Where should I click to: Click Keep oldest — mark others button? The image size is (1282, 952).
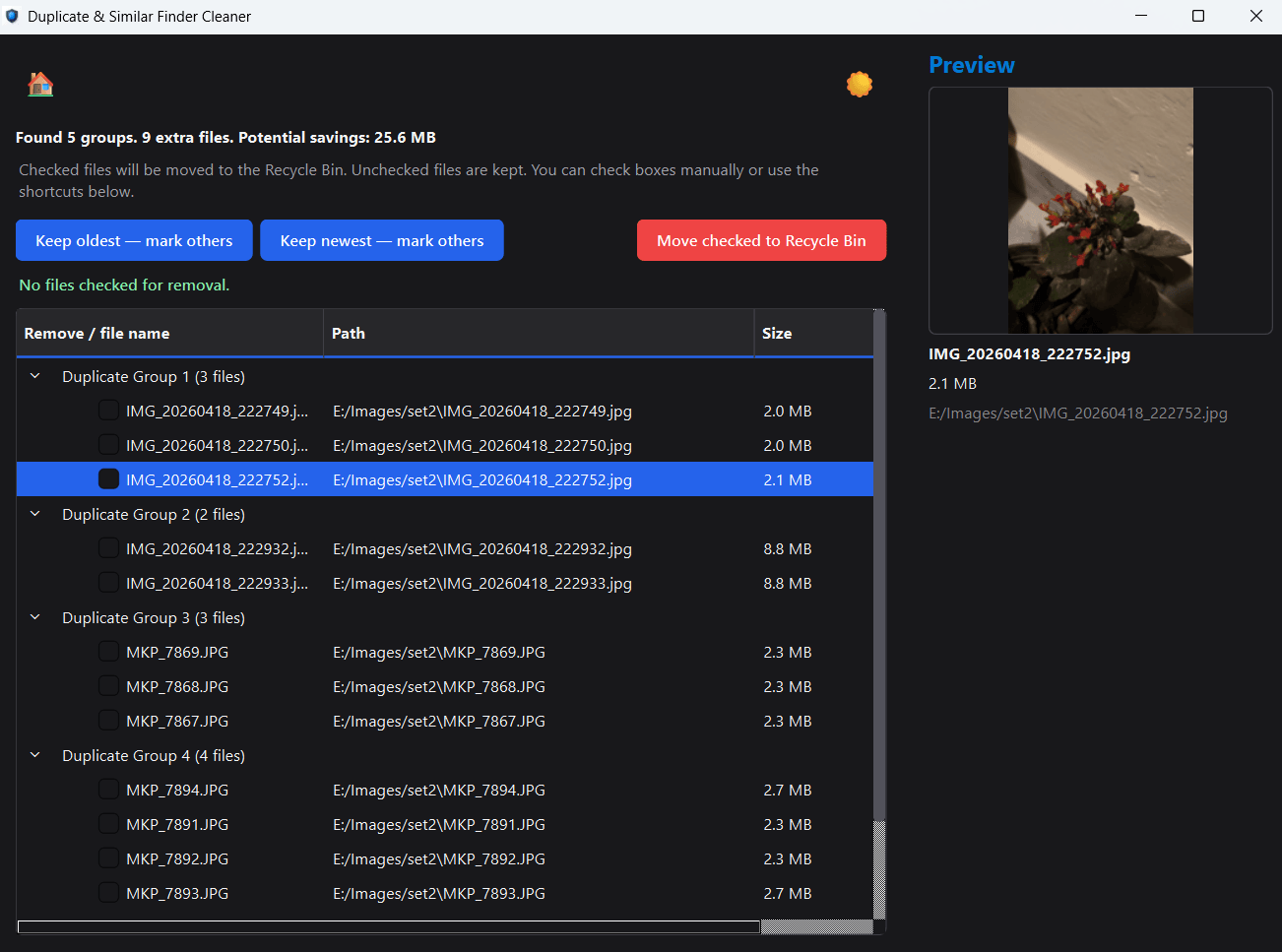click(134, 240)
